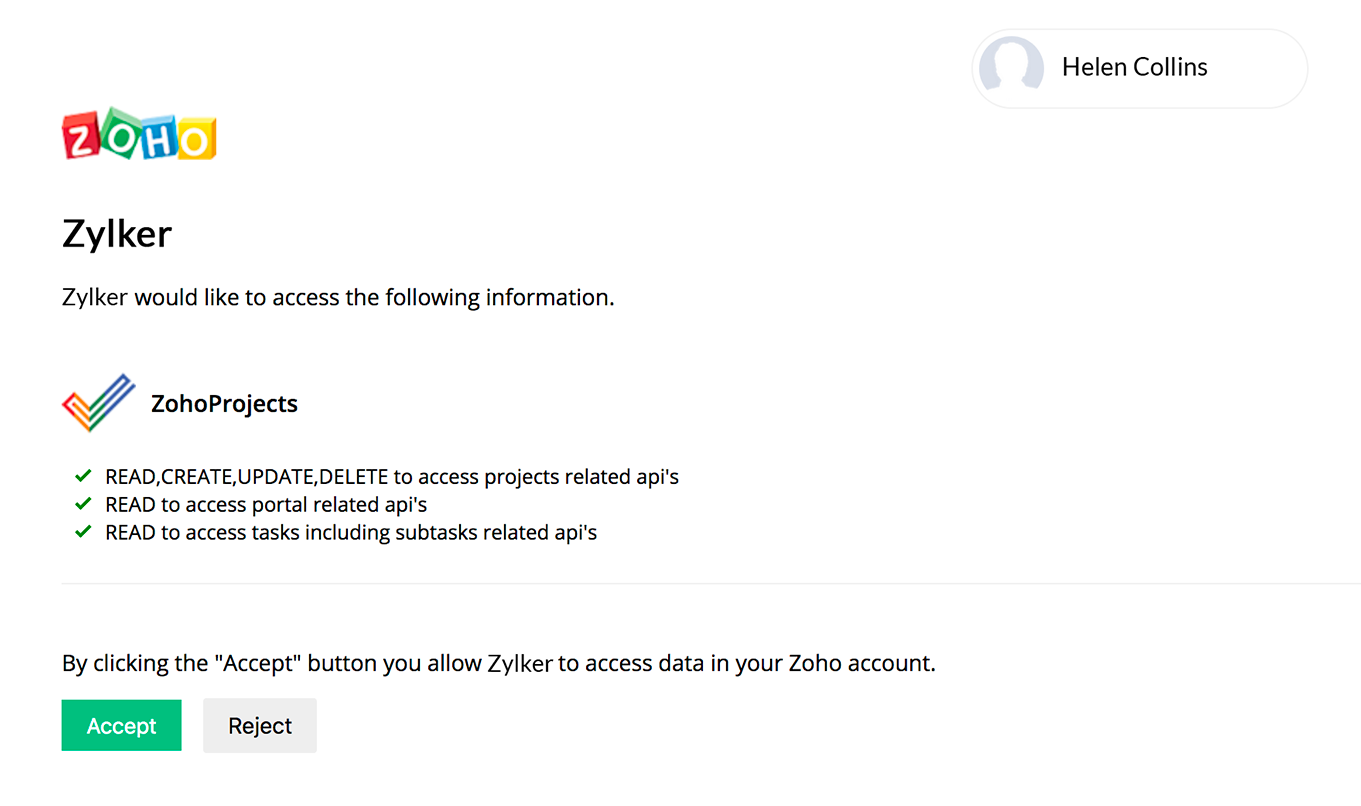Select the READ tasks including subtasks line
This screenshot has height=806, width=1361.
click(x=350, y=533)
